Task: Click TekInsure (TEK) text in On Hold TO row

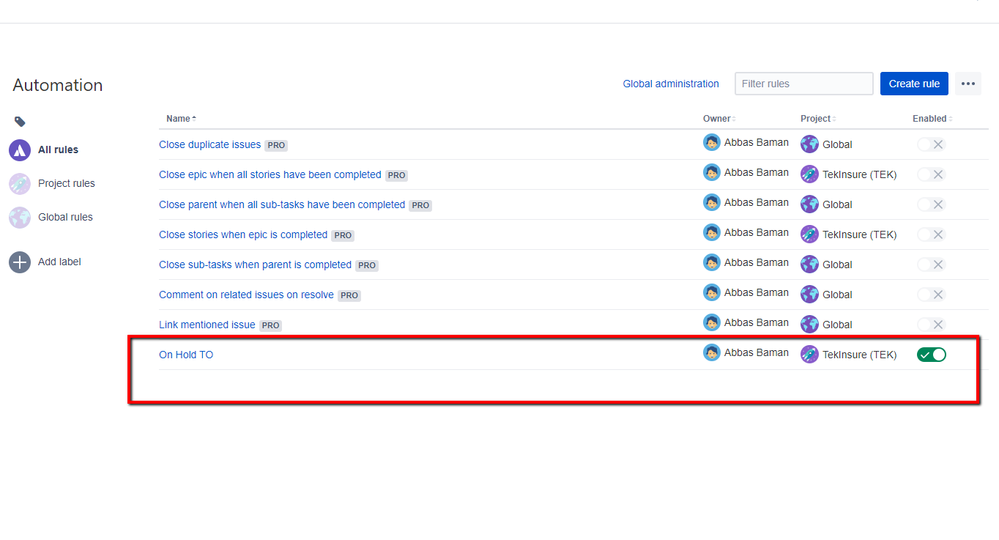Action: point(859,355)
